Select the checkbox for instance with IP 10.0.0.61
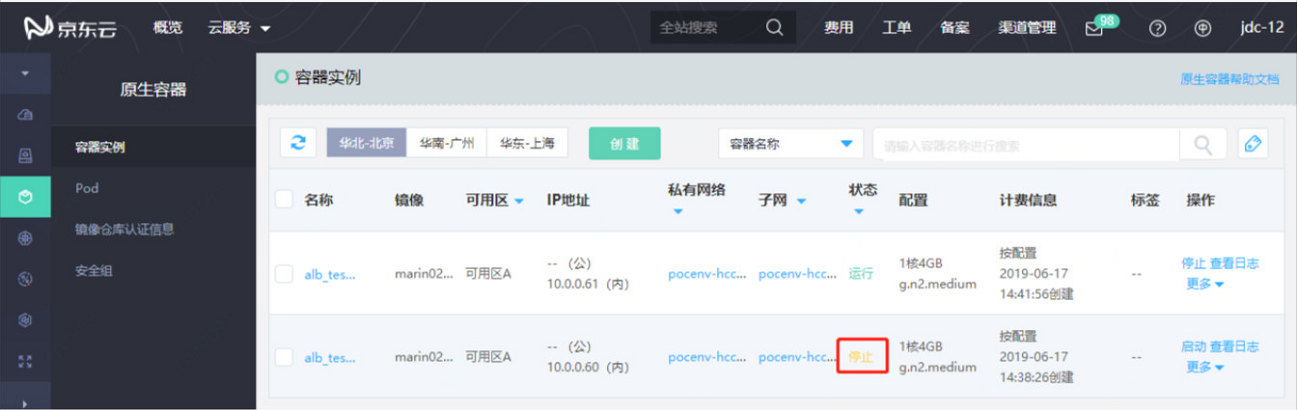This screenshot has width=1297, height=410. pos(284,274)
